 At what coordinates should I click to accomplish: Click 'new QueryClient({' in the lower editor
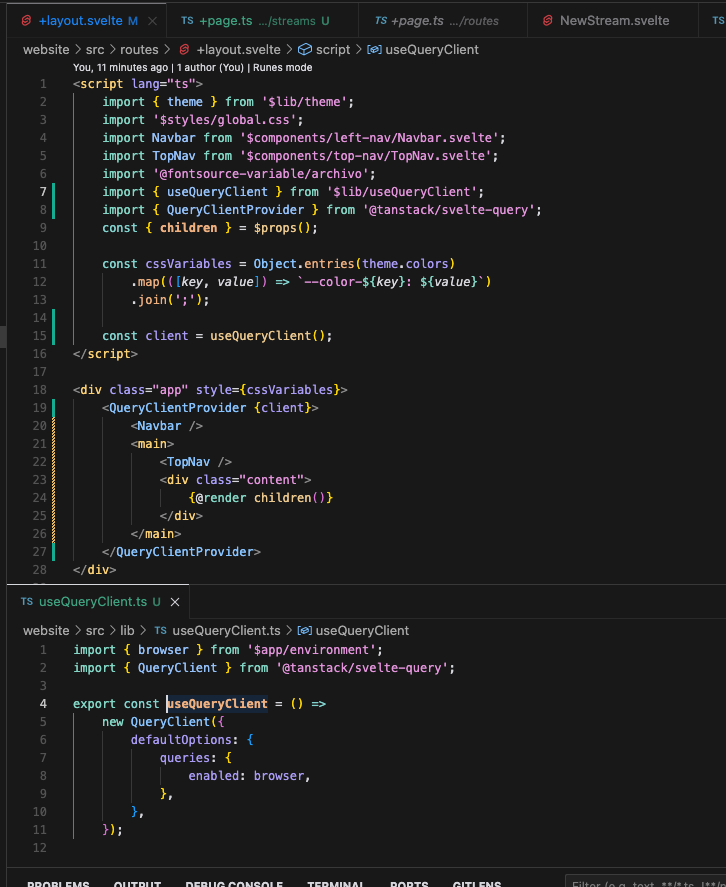click(x=163, y=722)
